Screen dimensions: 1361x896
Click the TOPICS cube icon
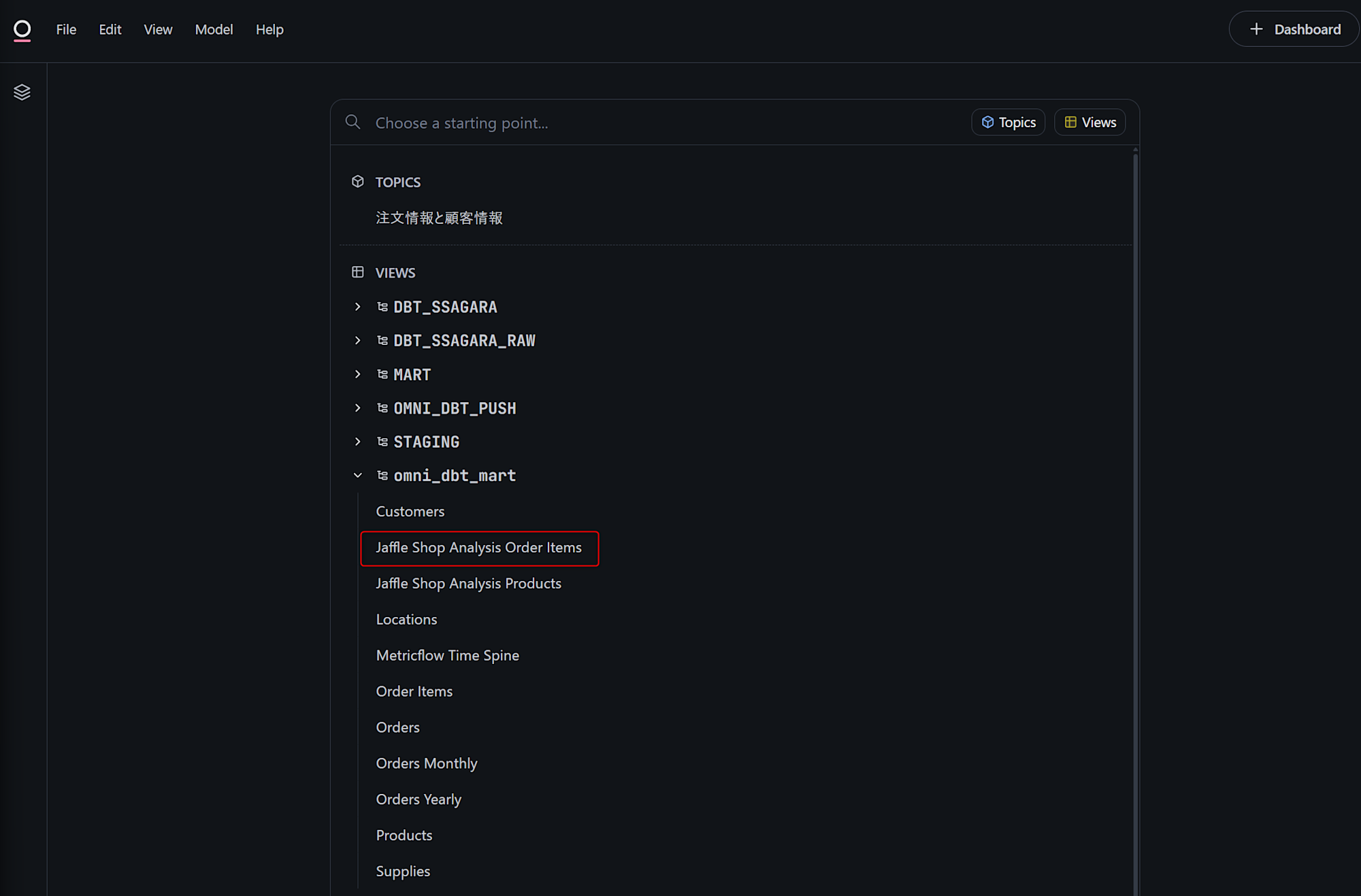coord(358,182)
